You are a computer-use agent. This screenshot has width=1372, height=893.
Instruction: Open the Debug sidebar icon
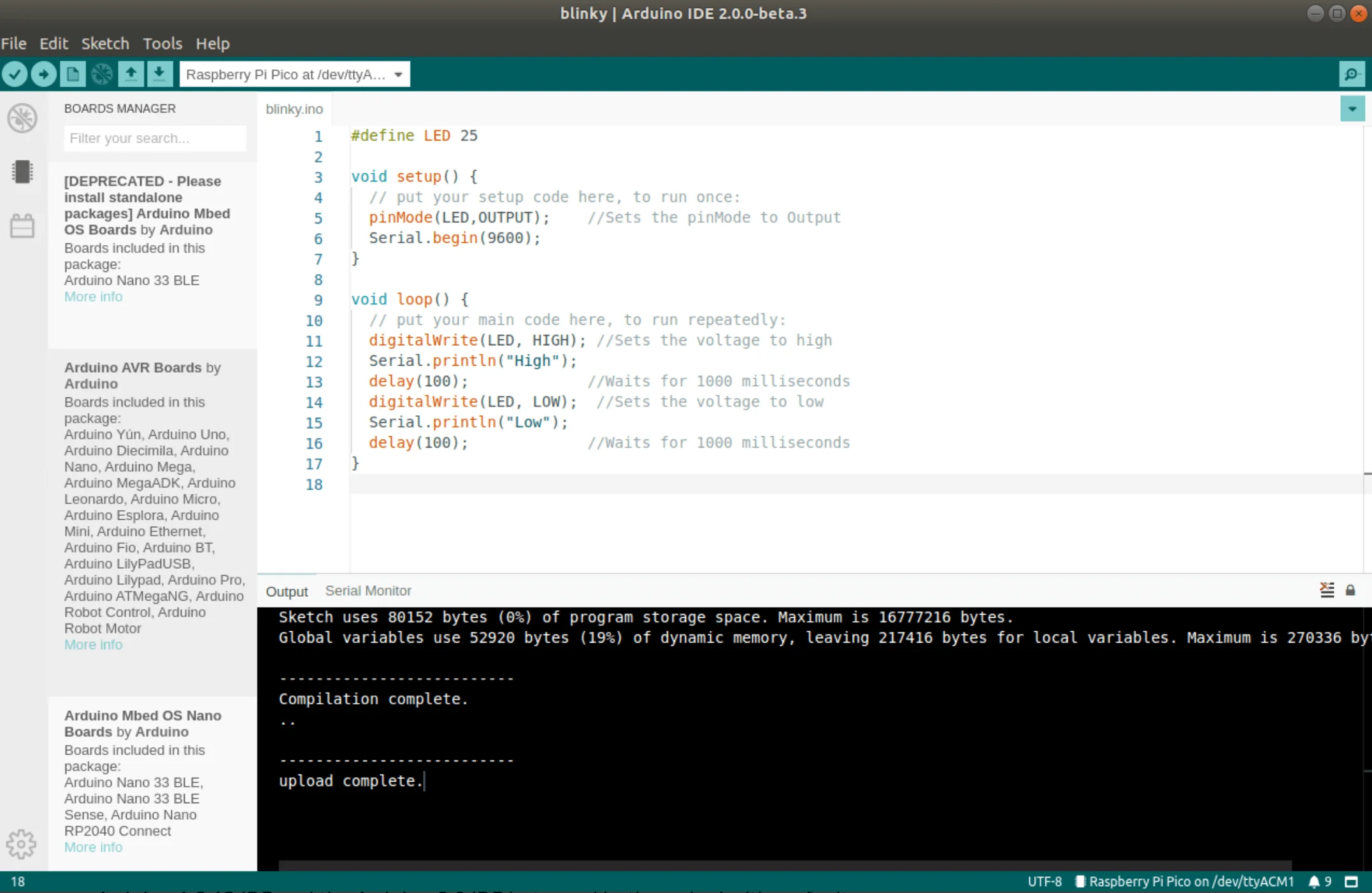pyautogui.click(x=22, y=118)
